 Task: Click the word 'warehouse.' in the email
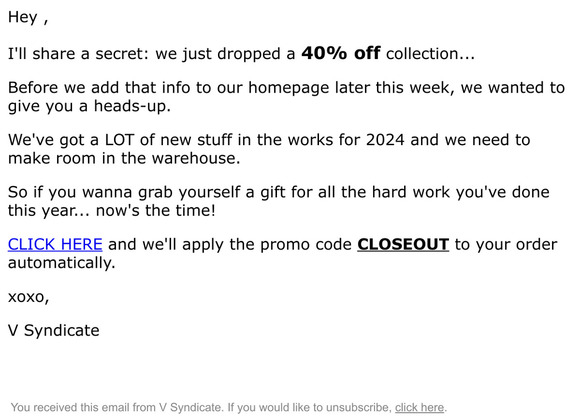(196, 158)
